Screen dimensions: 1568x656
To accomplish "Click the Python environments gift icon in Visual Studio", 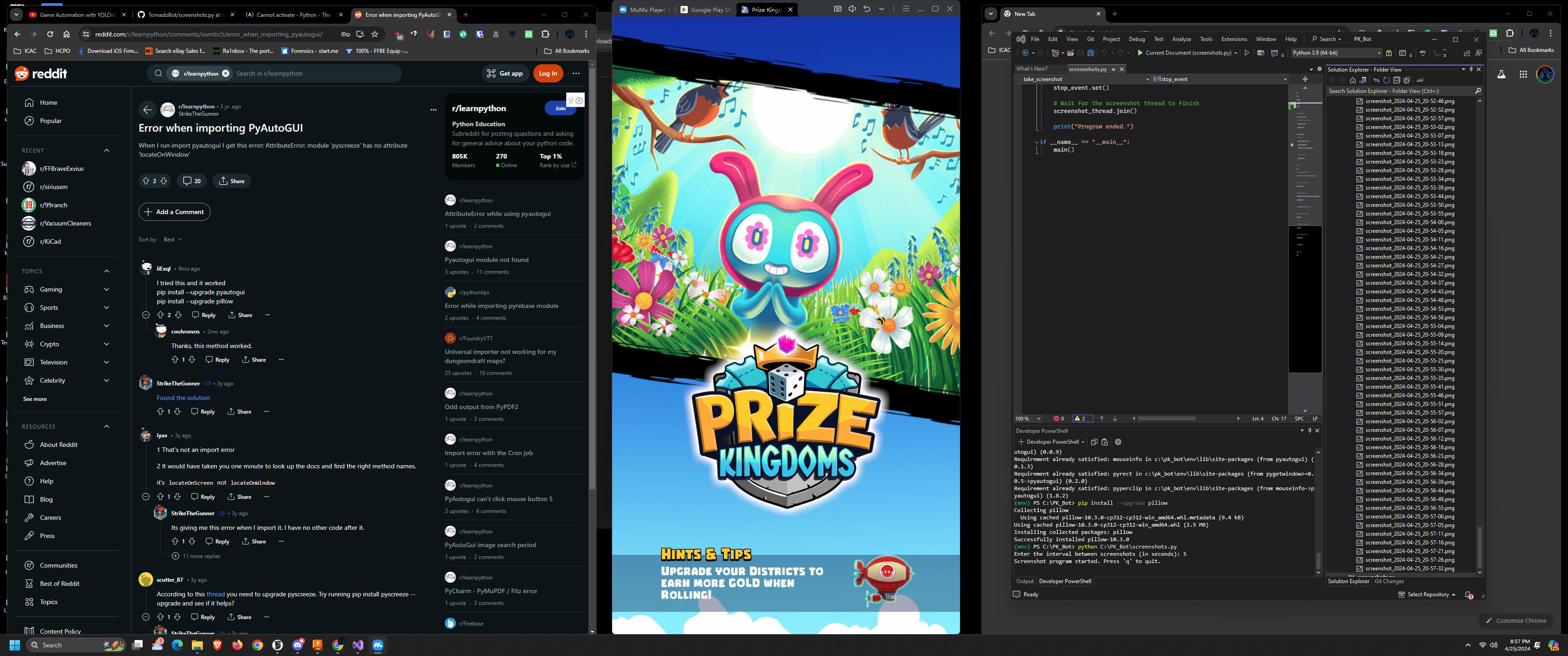I will (1388, 53).
